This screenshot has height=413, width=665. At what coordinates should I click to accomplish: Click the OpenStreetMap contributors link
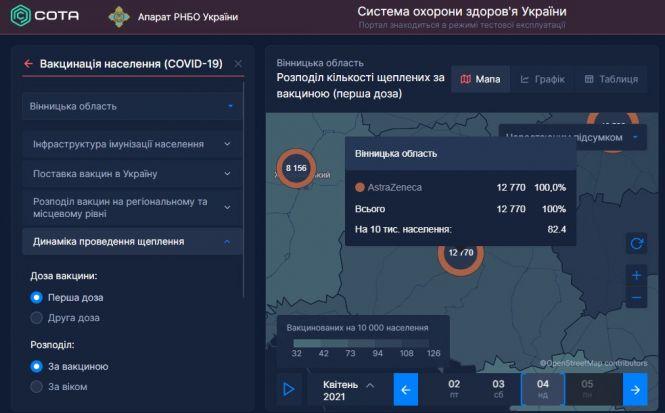click(594, 363)
